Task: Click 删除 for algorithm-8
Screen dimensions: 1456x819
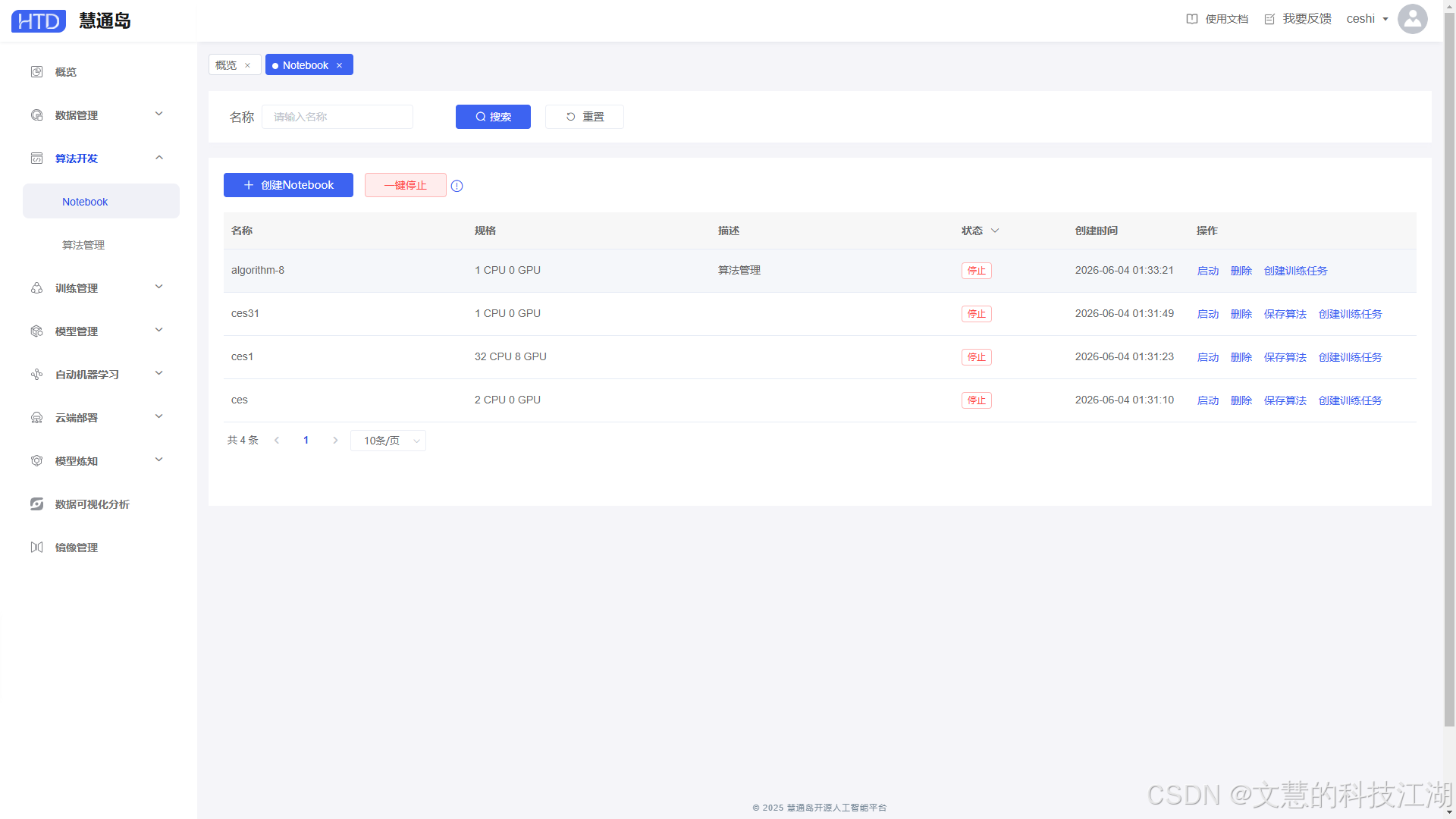Action: pyautogui.click(x=1241, y=271)
